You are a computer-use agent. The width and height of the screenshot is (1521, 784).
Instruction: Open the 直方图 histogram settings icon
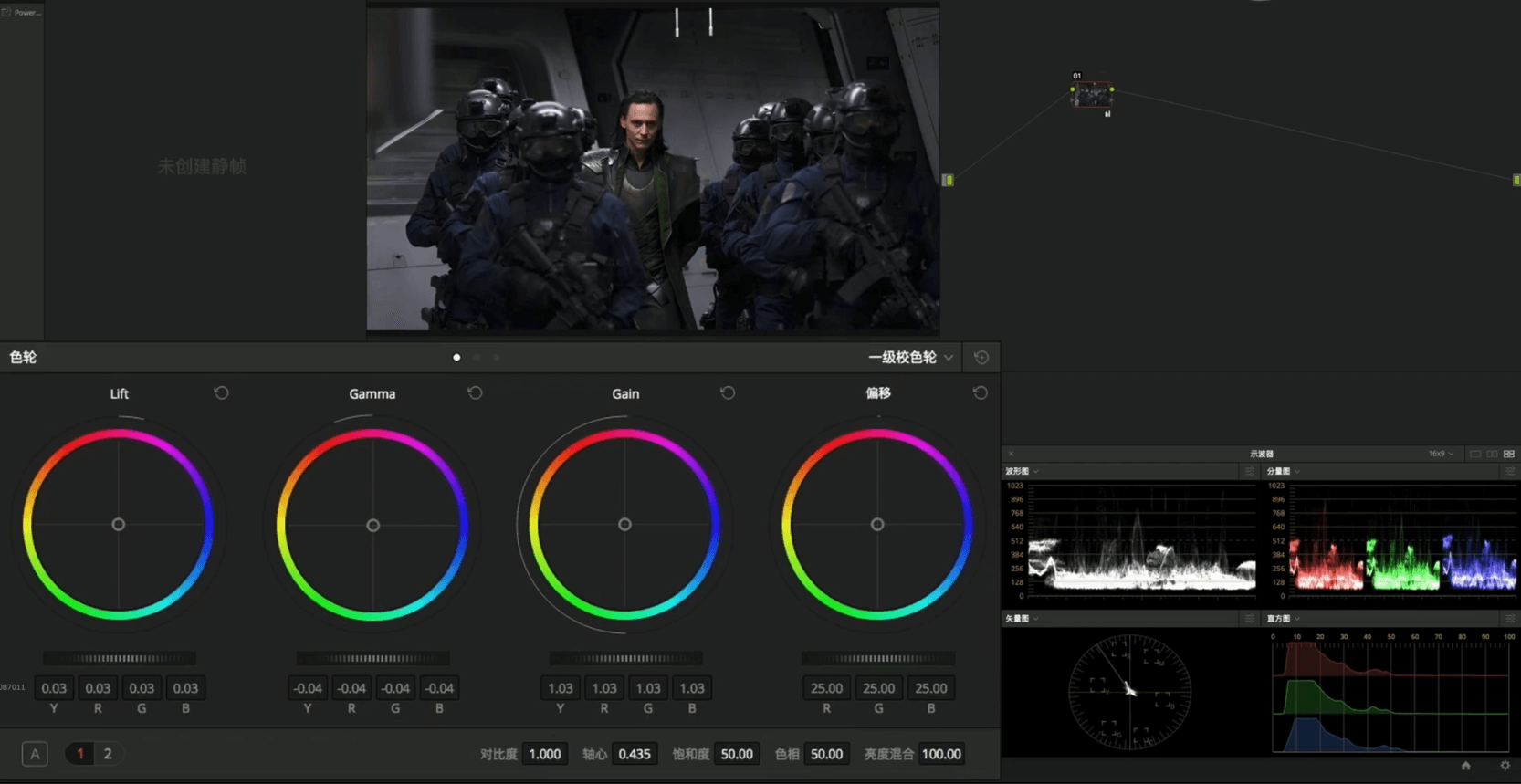[x=1510, y=618]
